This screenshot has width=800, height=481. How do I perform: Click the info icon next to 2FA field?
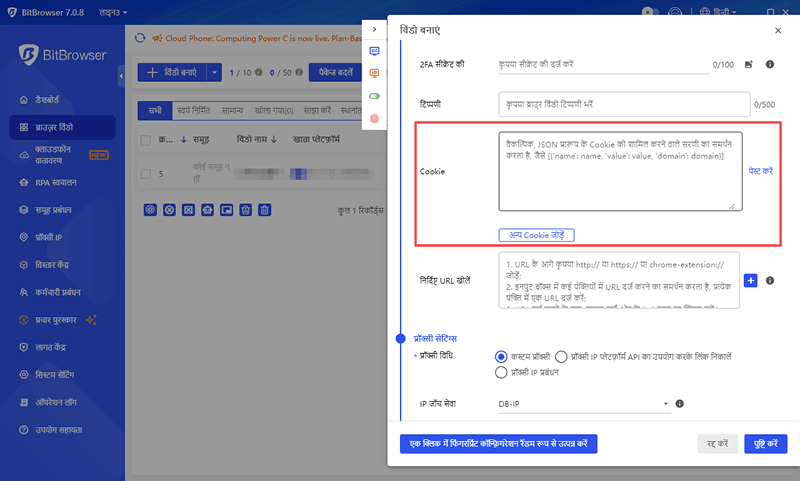[x=770, y=65]
